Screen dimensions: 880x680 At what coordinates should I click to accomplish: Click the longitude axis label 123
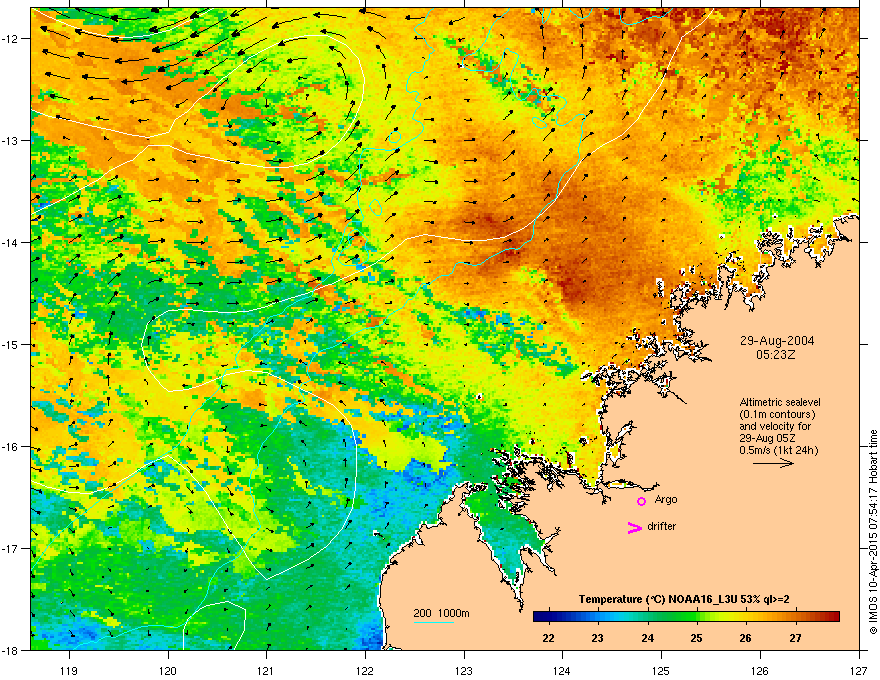click(x=464, y=671)
